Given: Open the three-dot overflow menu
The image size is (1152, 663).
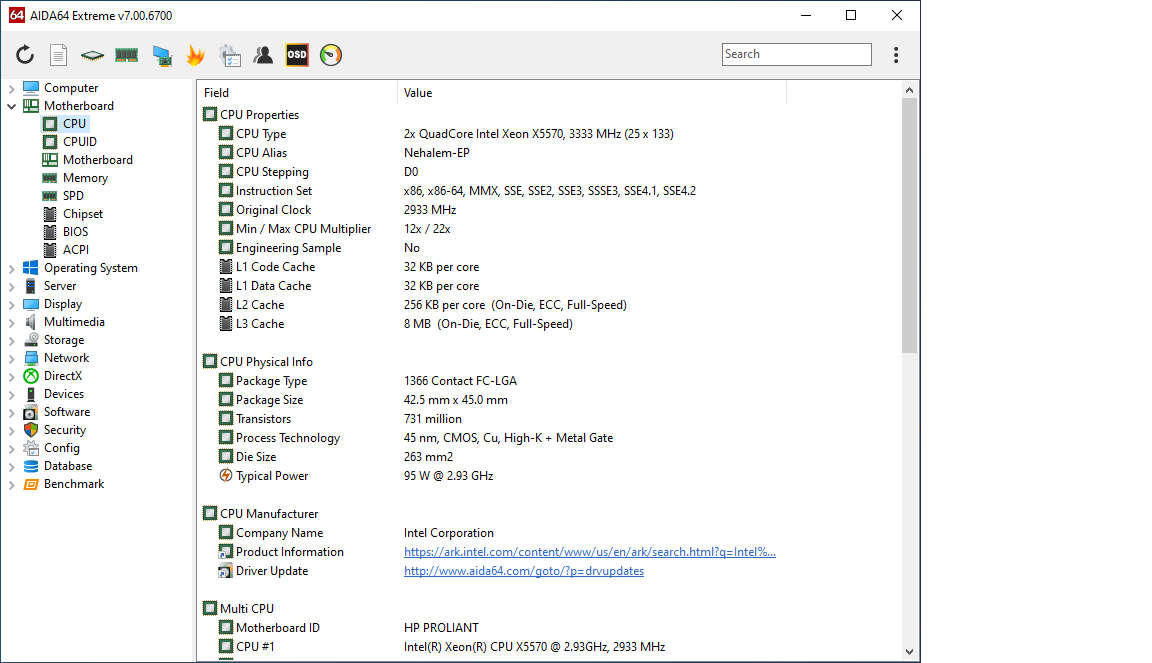Looking at the screenshot, I should (896, 54).
